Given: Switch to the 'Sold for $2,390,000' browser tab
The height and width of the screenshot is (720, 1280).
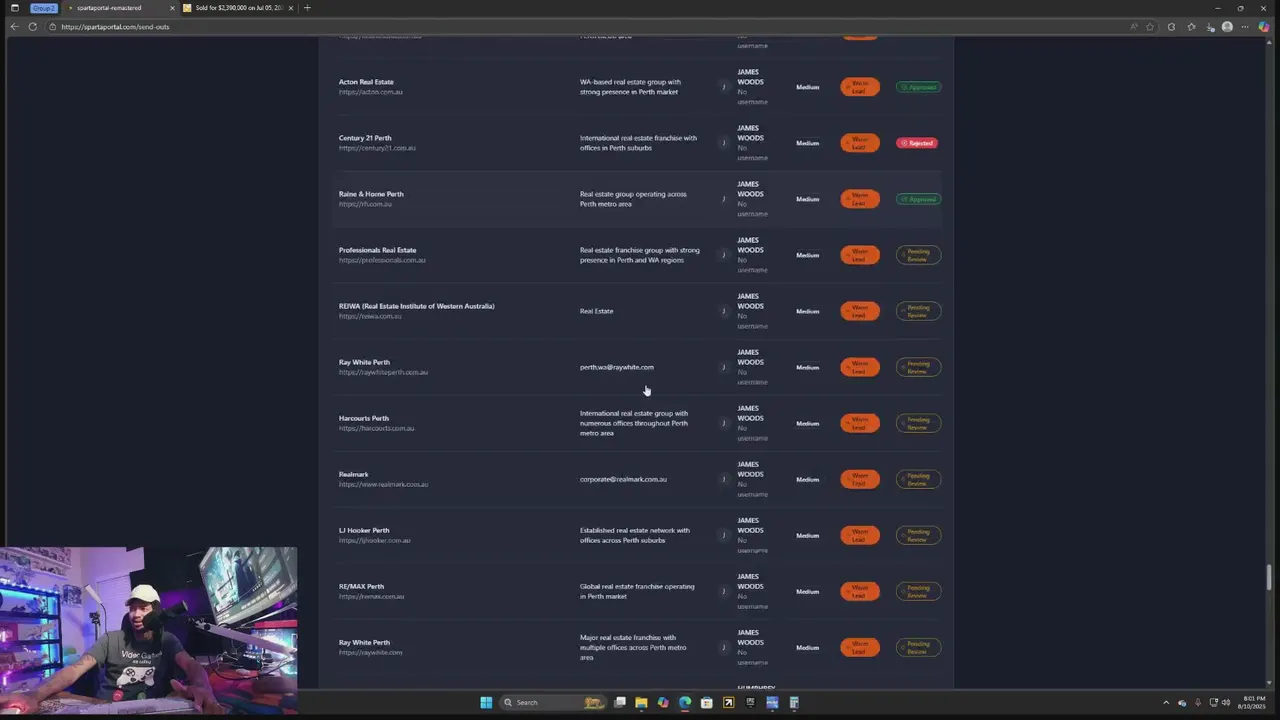Looking at the screenshot, I should tap(237, 8).
